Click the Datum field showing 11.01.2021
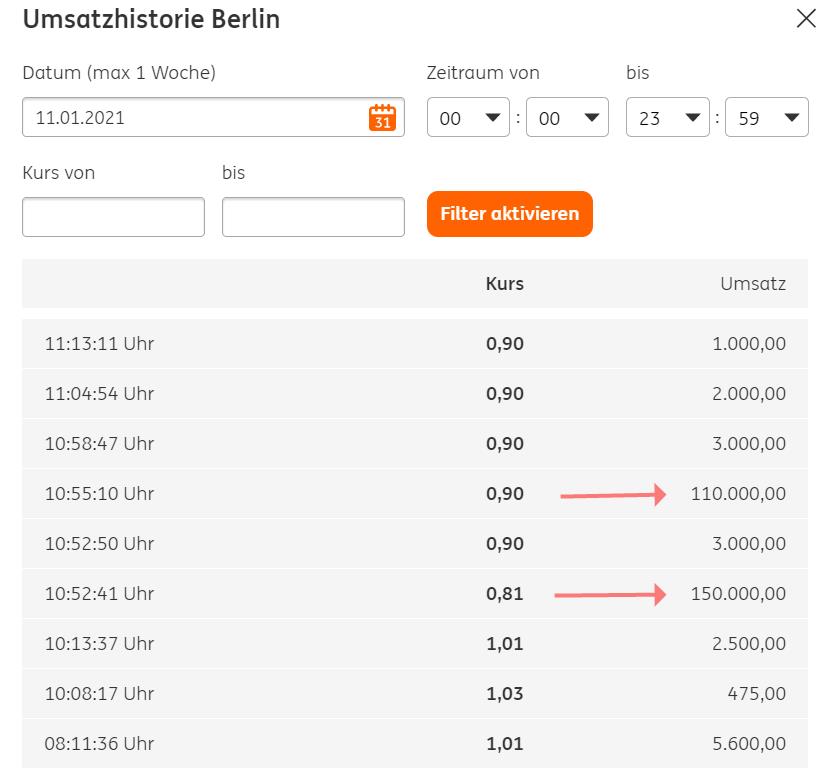The height and width of the screenshot is (770, 823). [x=195, y=117]
